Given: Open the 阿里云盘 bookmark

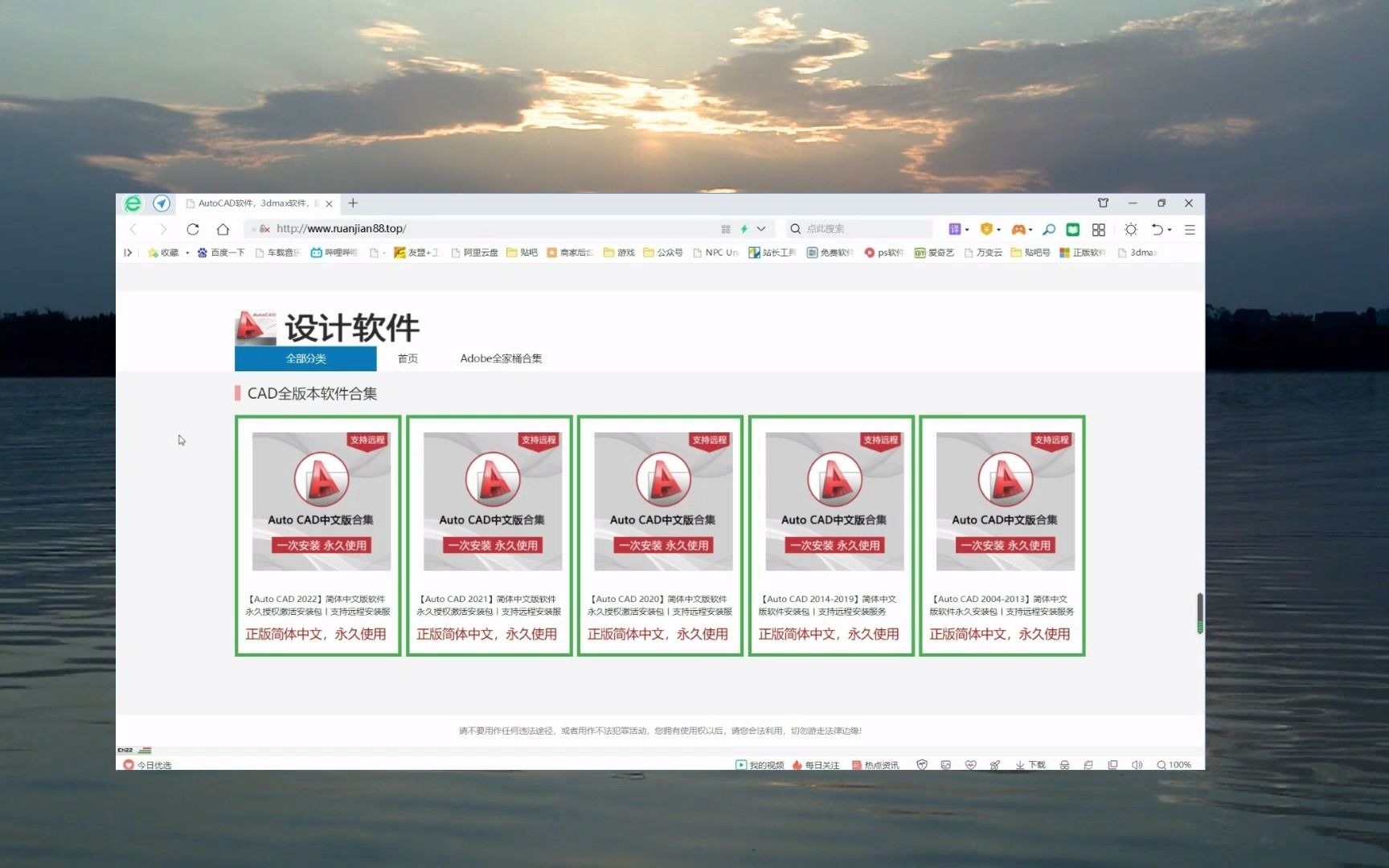Looking at the screenshot, I should coord(474,252).
